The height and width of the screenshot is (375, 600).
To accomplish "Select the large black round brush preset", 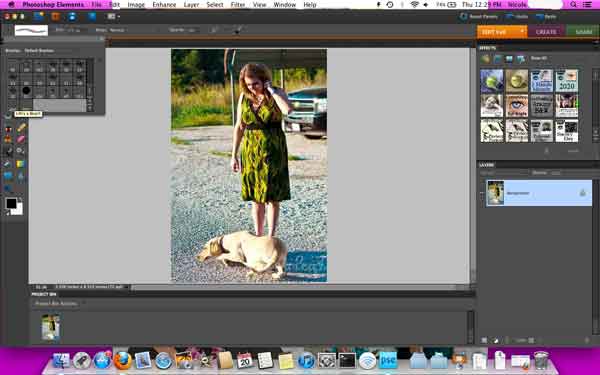I will [x=26, y=91].
